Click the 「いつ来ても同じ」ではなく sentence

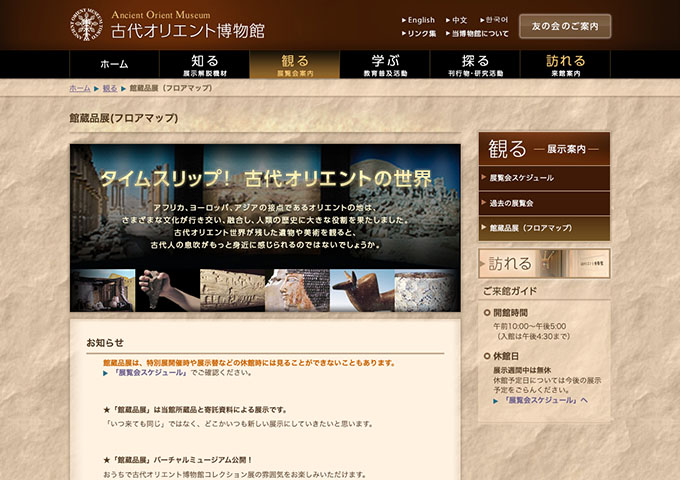coord(239,424)
